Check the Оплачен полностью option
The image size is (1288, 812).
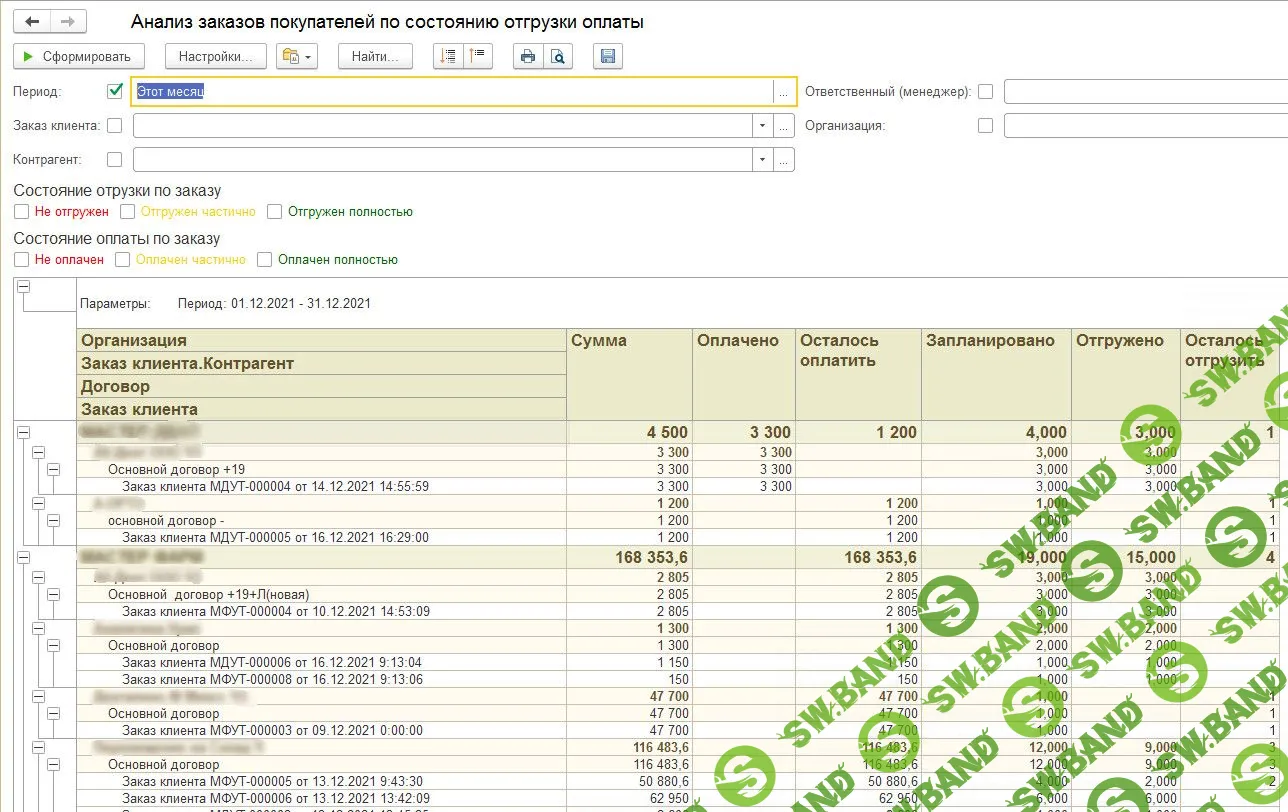pyautogui.click(x=264, y=260)
